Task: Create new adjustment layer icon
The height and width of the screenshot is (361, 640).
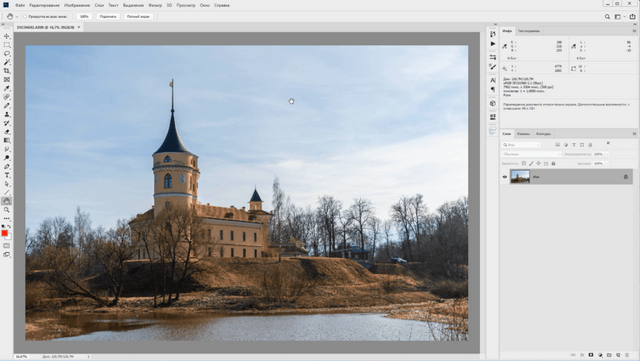Action: pos(600,355)
